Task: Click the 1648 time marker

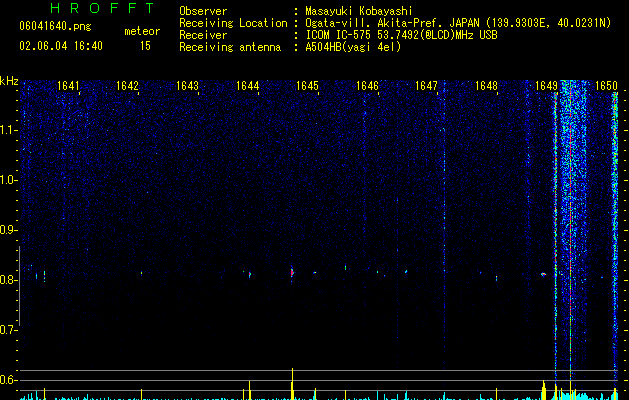Action: [486, 86]
